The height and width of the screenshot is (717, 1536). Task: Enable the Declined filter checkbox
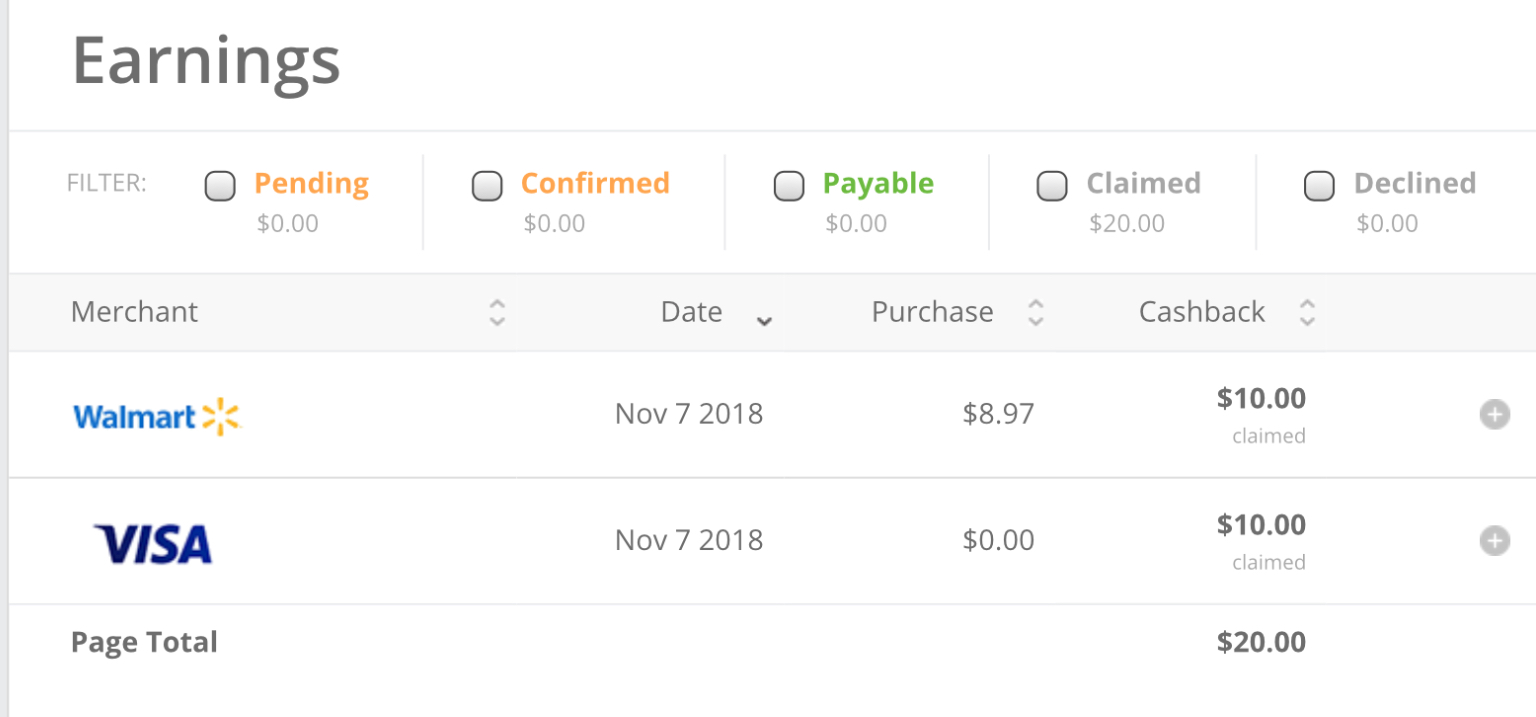coord(1320,186)
